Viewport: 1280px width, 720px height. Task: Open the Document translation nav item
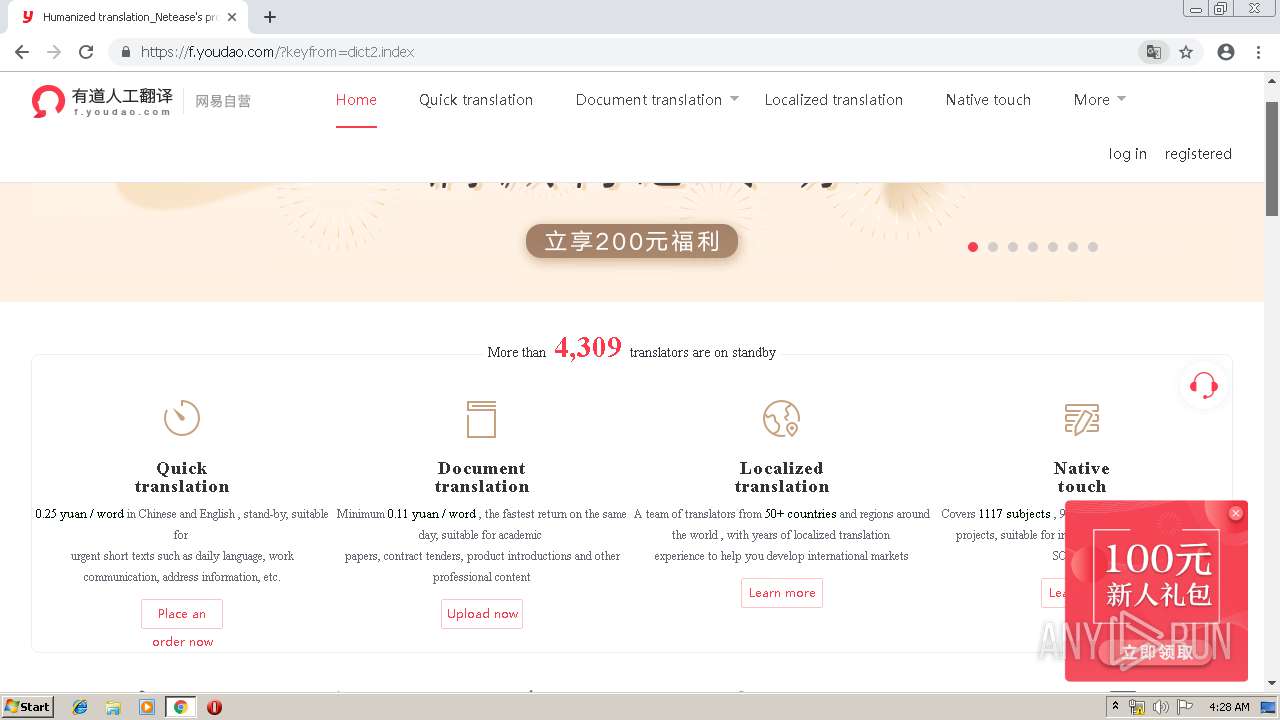tap(649, 100)
